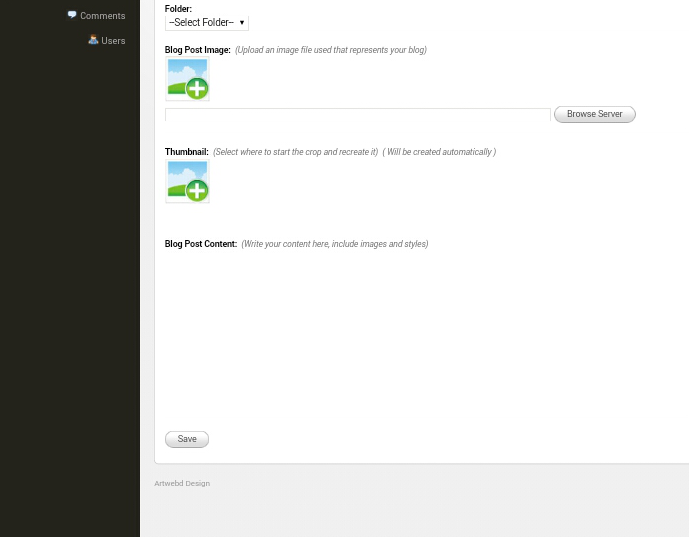Click the Blog Post Content: label
This screenshot has width=689, height=537.
(x=201, y=243)
